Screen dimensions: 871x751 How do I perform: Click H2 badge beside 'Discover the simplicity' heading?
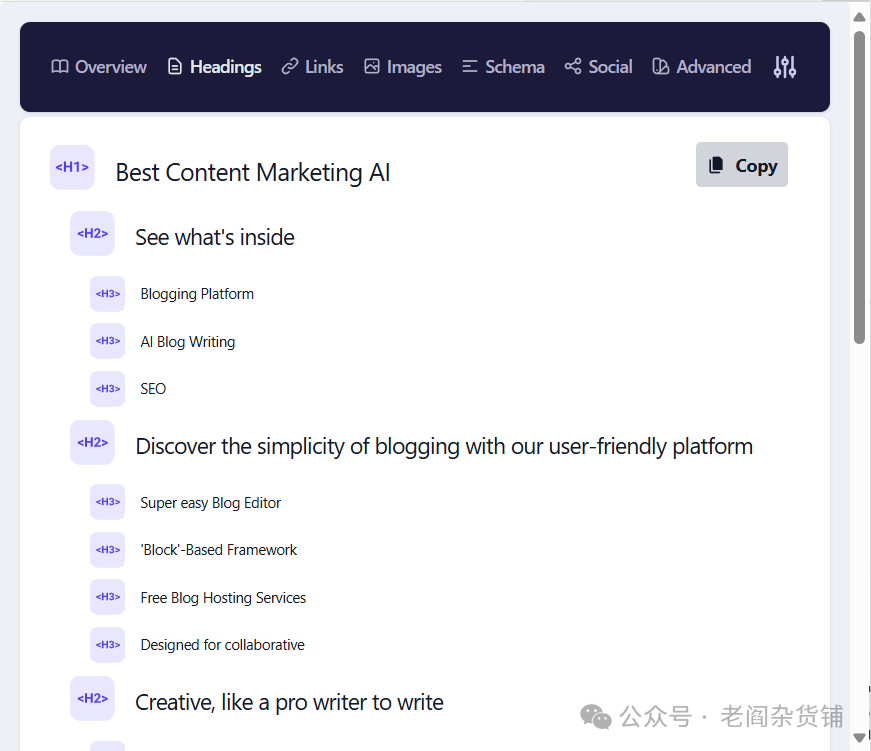pos(92,443)
